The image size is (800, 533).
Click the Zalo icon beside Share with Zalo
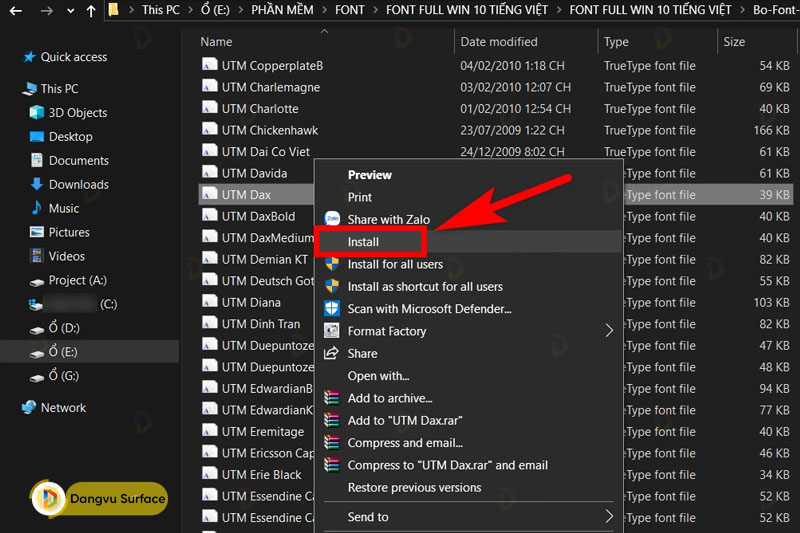(332, 219)
